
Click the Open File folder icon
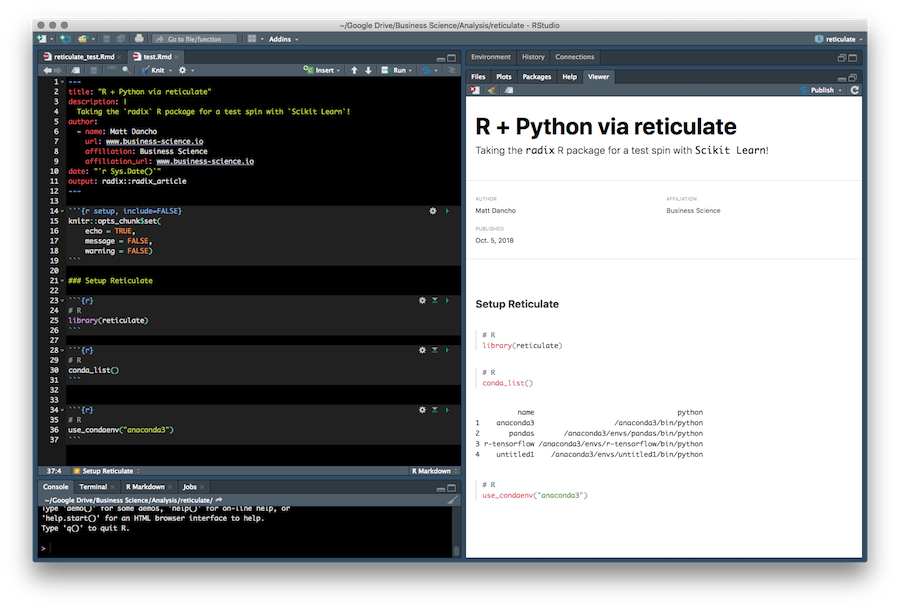coord(83,39)
